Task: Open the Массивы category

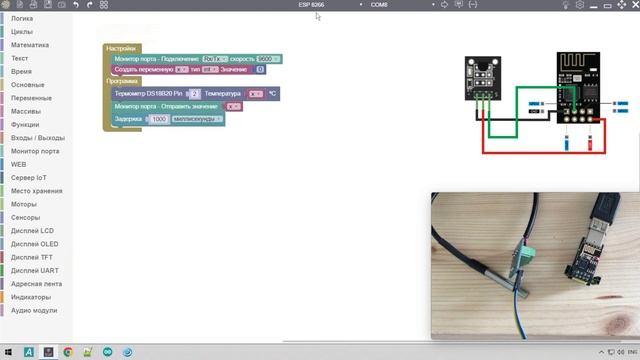Action: [x=26, y=111]
